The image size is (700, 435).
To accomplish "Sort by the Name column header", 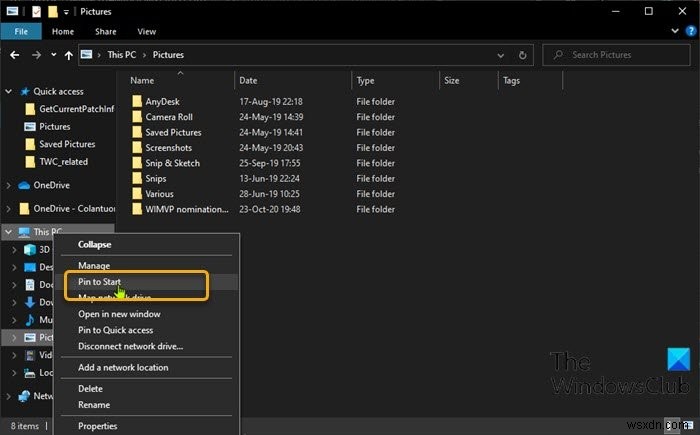I will click(x=142, y=80).
